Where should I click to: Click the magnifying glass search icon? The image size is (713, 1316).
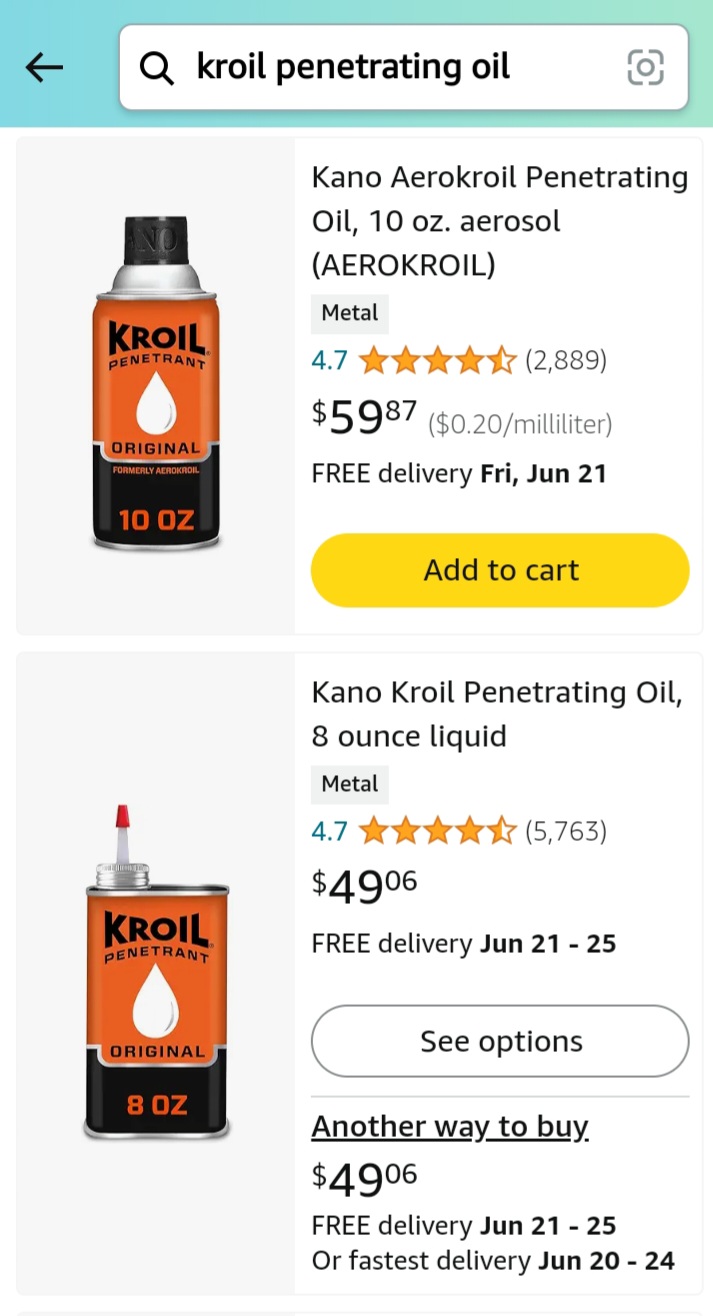click(x=157, y=67)
